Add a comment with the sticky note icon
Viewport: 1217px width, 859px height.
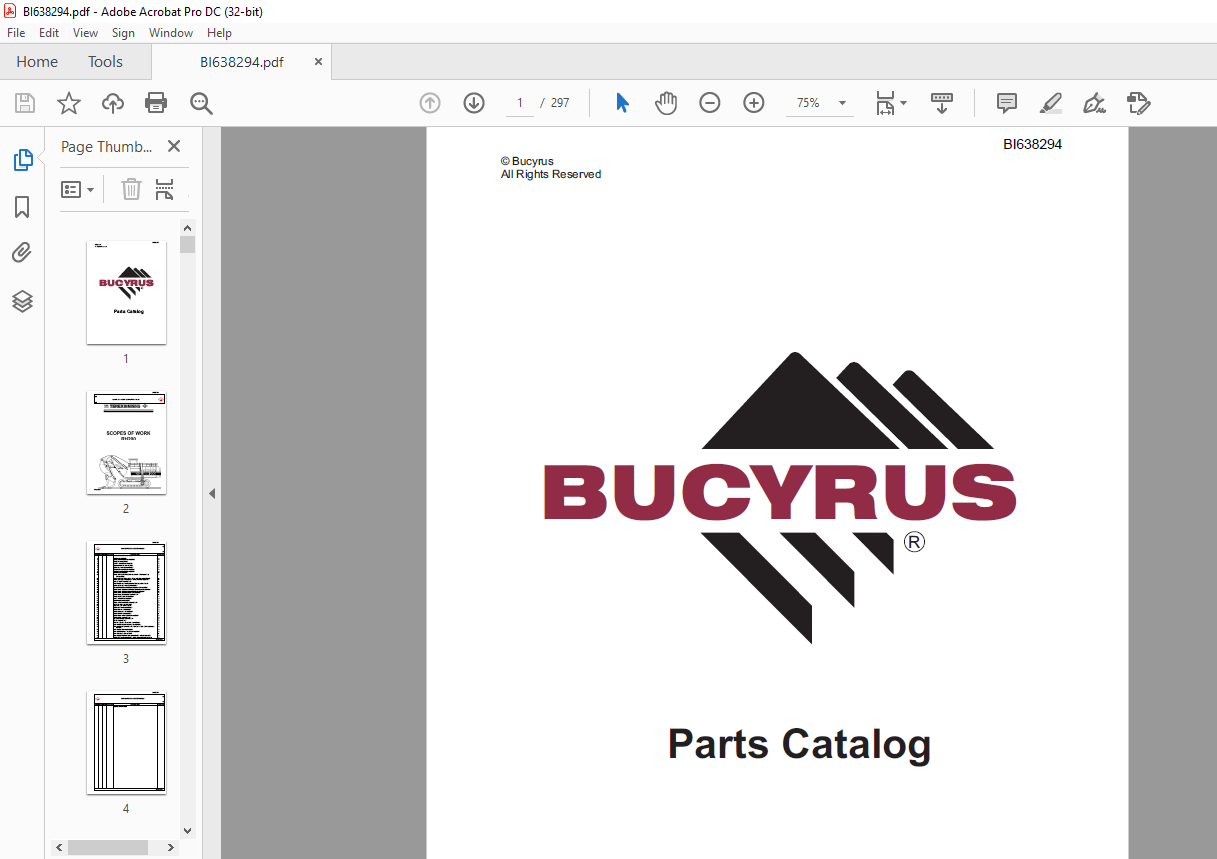point(1007,103)
